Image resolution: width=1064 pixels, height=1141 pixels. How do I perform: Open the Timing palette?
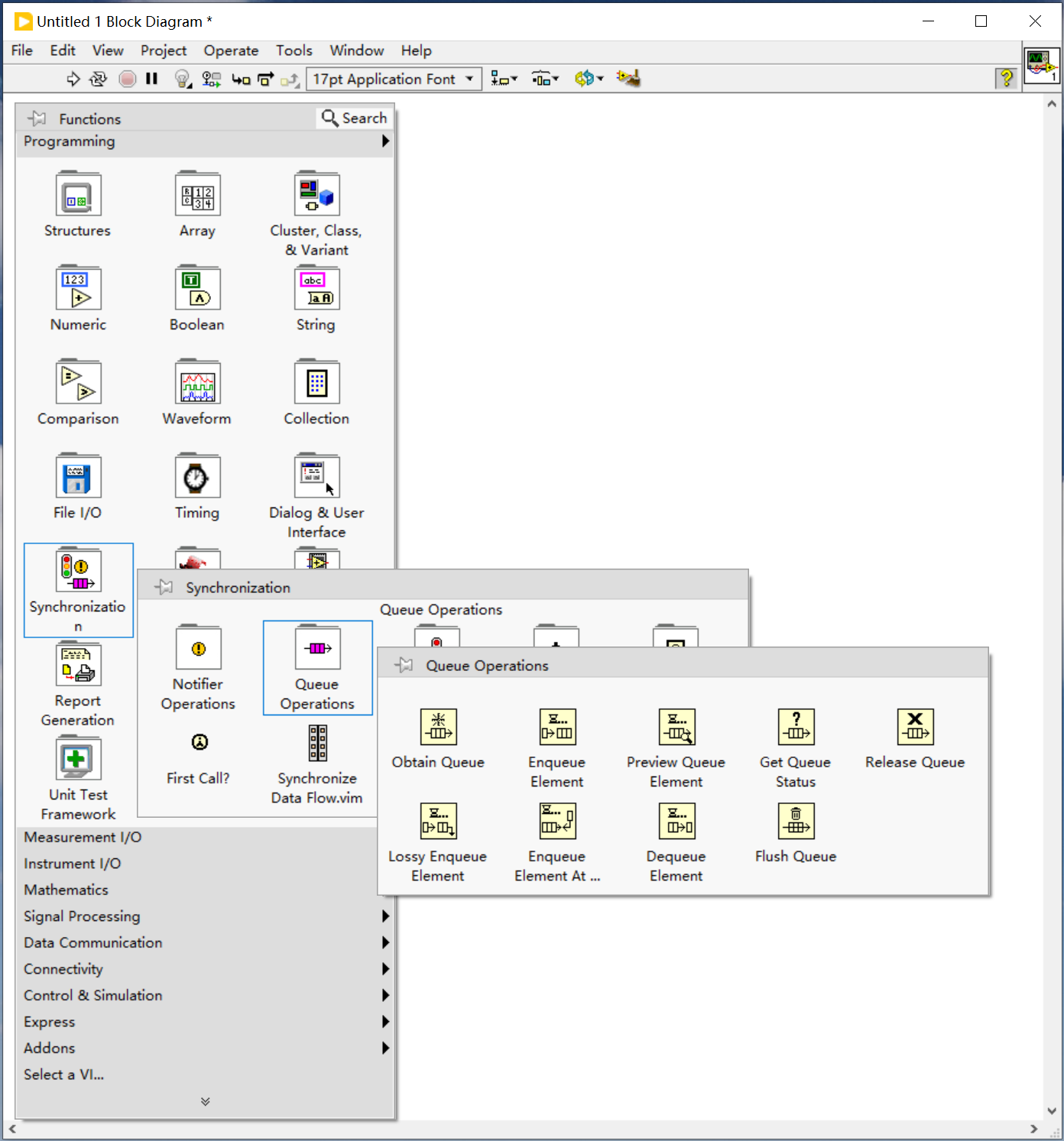click(197, 486)
